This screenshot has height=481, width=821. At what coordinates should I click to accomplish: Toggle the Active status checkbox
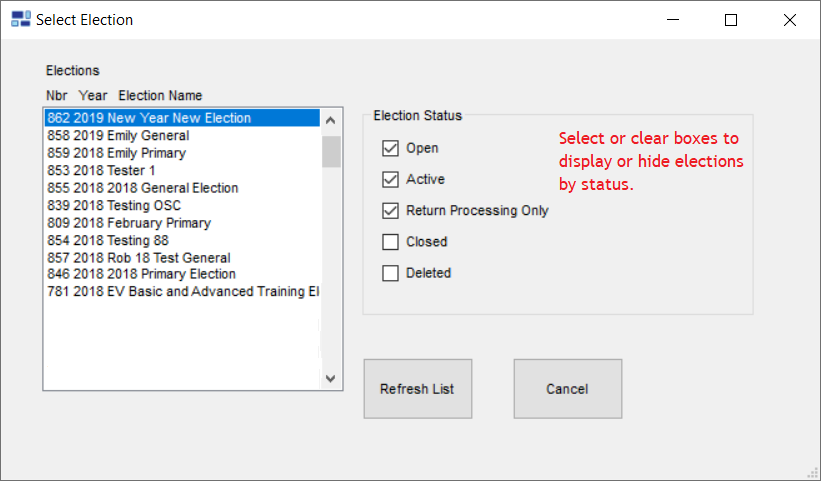(390, 180)
